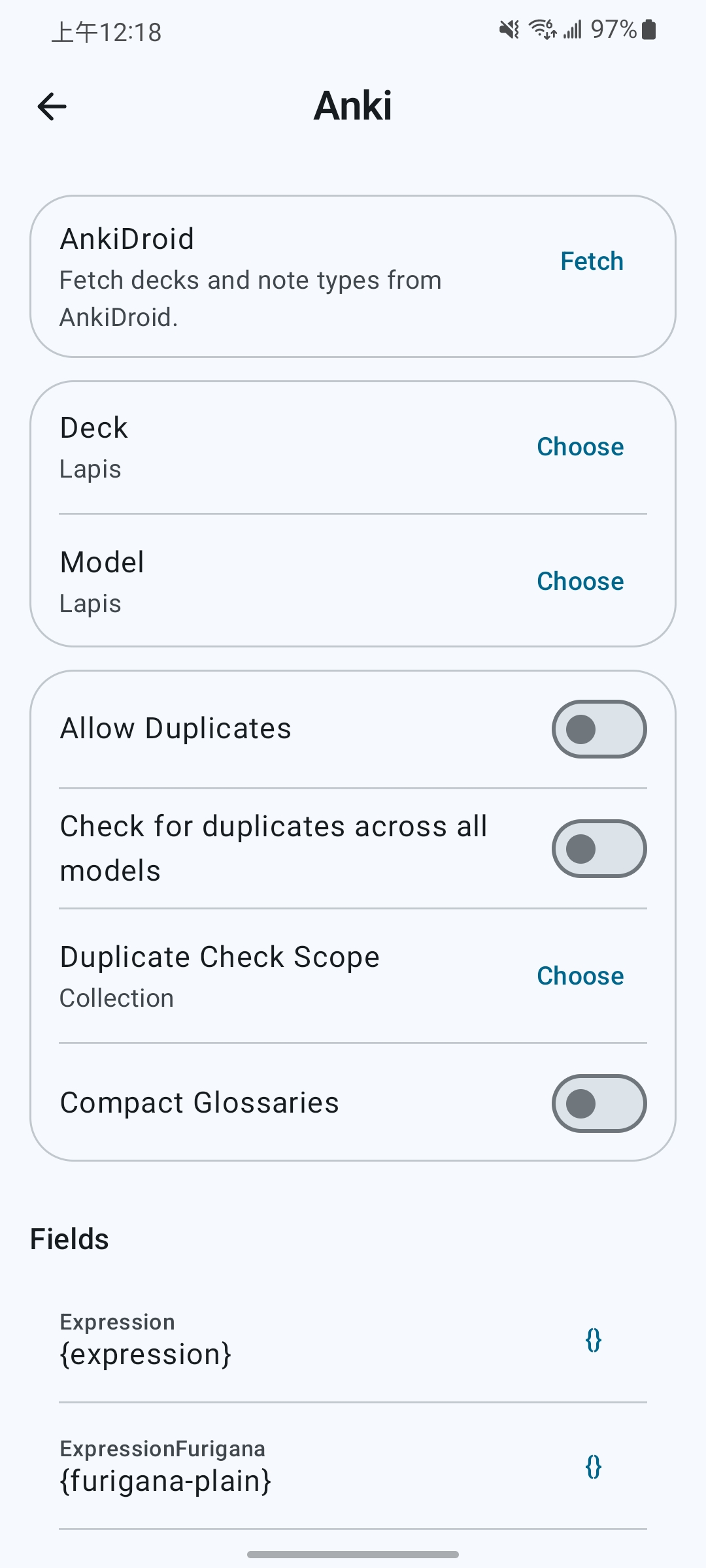The image size is (706, 1568).
Task: Tap the battery icon in status bar
Action: point(648,29)
